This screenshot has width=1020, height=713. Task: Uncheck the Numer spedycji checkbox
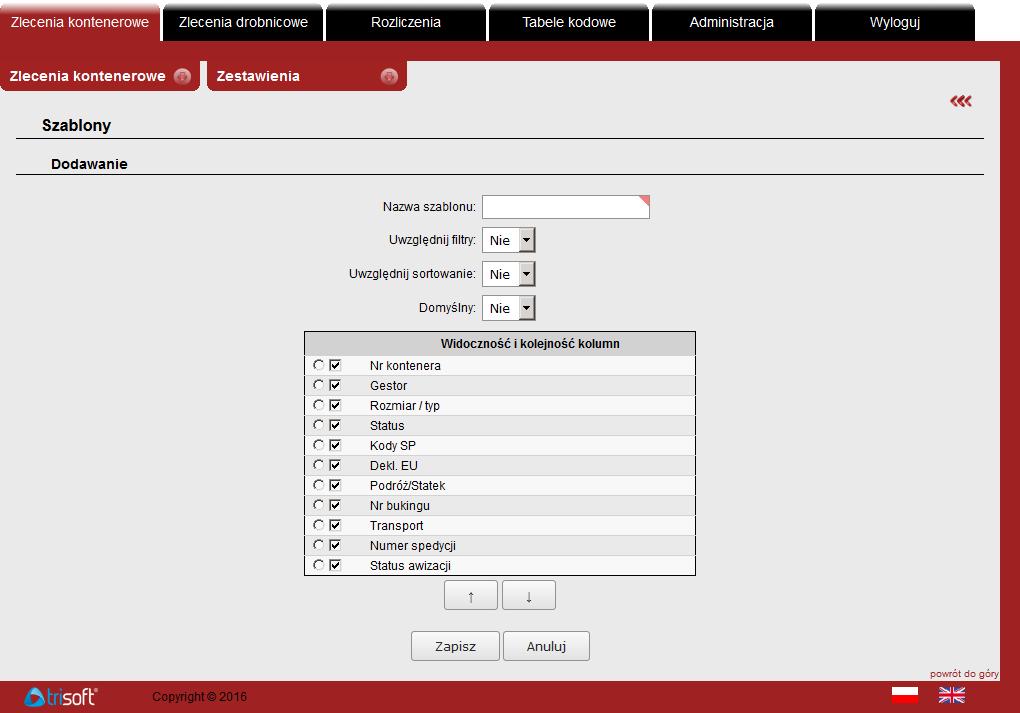pos(335,545)
